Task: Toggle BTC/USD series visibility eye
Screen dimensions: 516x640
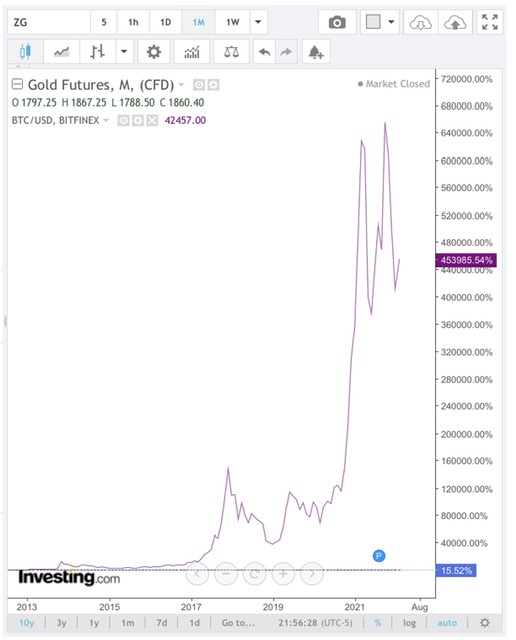Action: tap(123, 120)
